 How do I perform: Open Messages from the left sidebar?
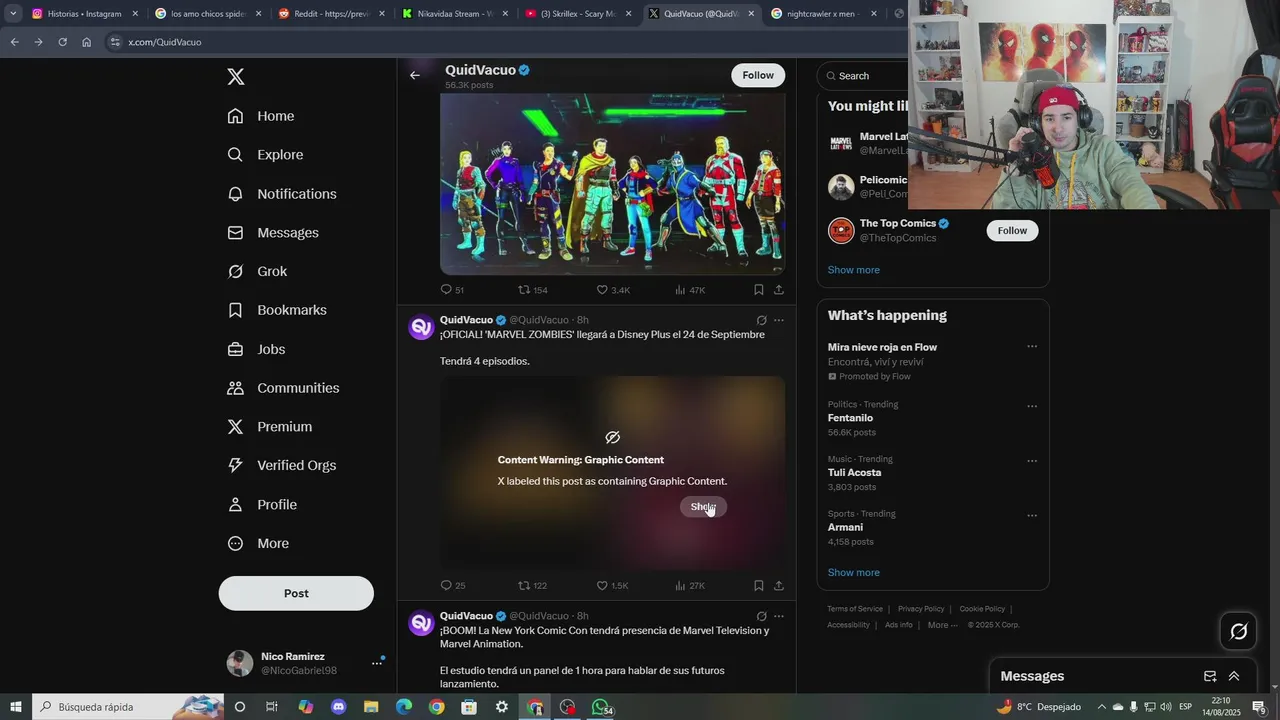[x=273, y=233]
